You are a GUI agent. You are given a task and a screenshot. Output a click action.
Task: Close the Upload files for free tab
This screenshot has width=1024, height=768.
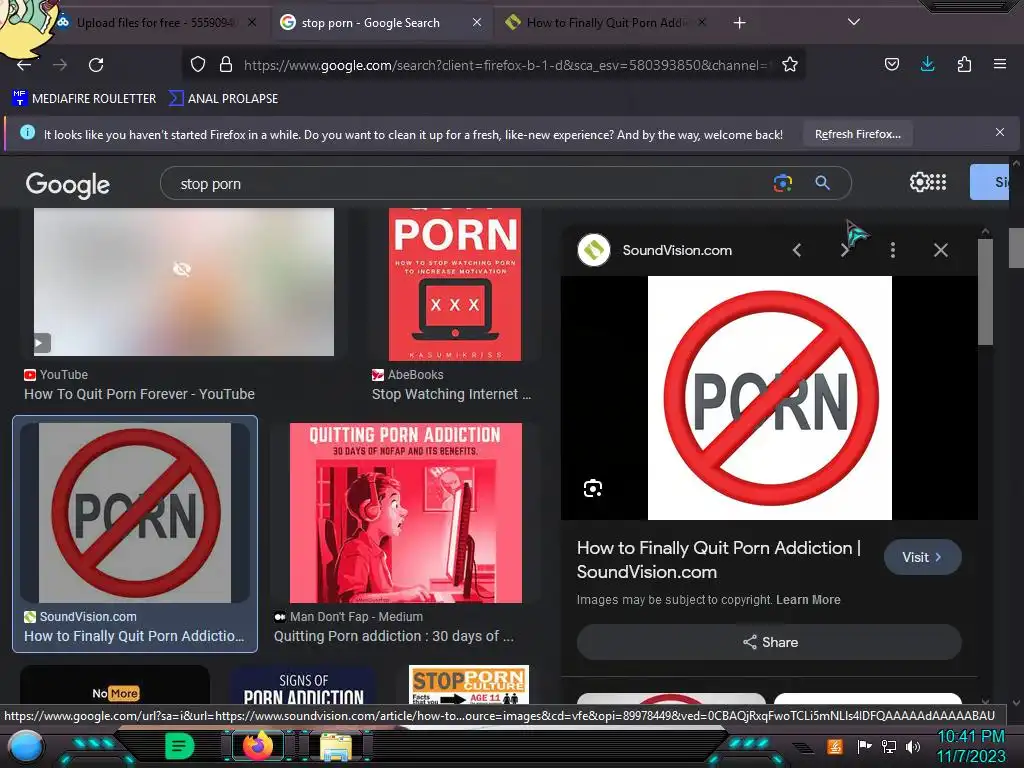click(252, 23)
